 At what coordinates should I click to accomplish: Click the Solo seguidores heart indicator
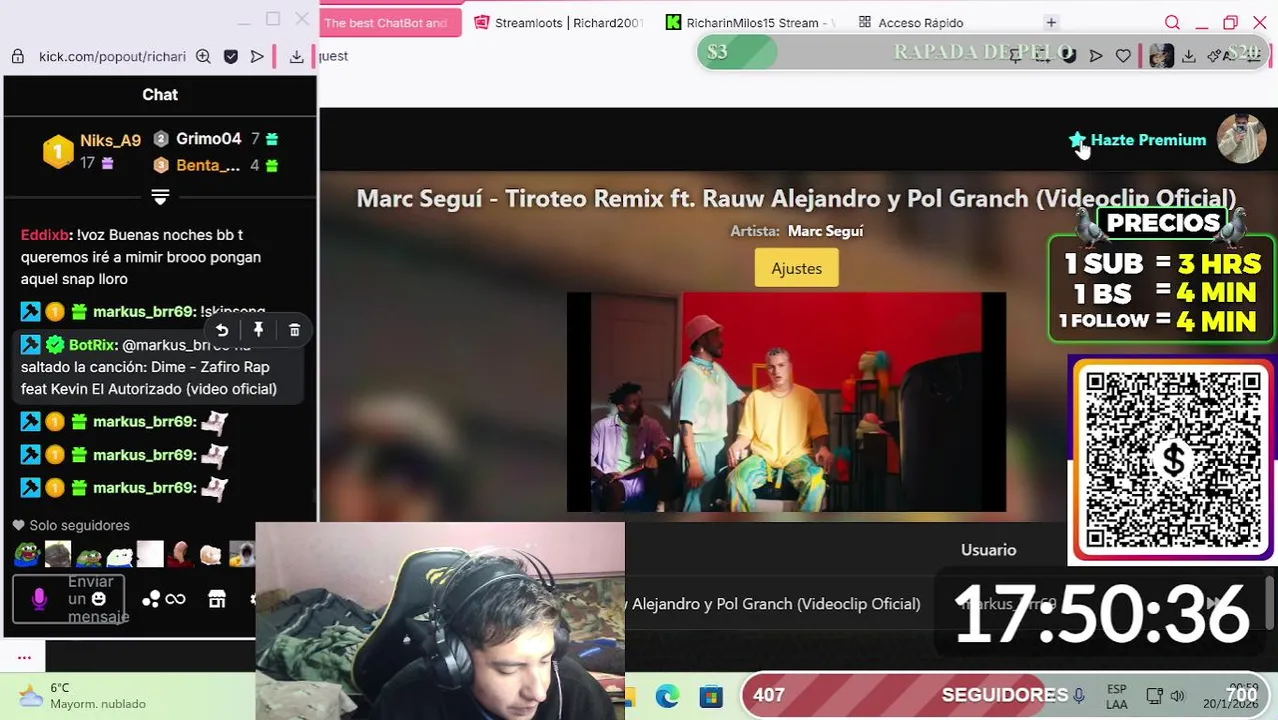pyautogui.click(x=18, y=525)
